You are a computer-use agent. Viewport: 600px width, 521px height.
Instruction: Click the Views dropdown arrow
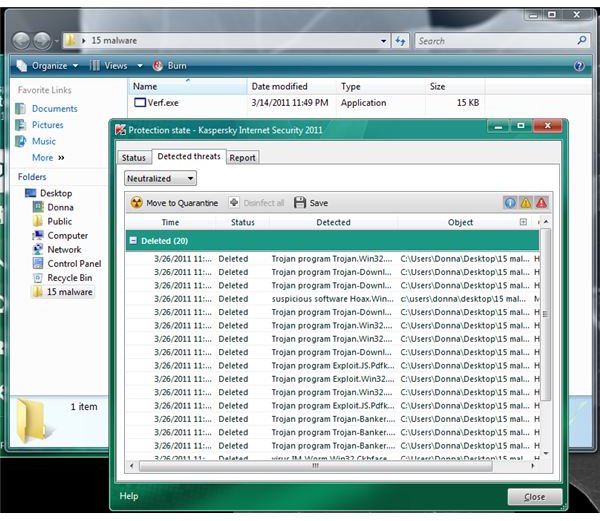point(140,66)
